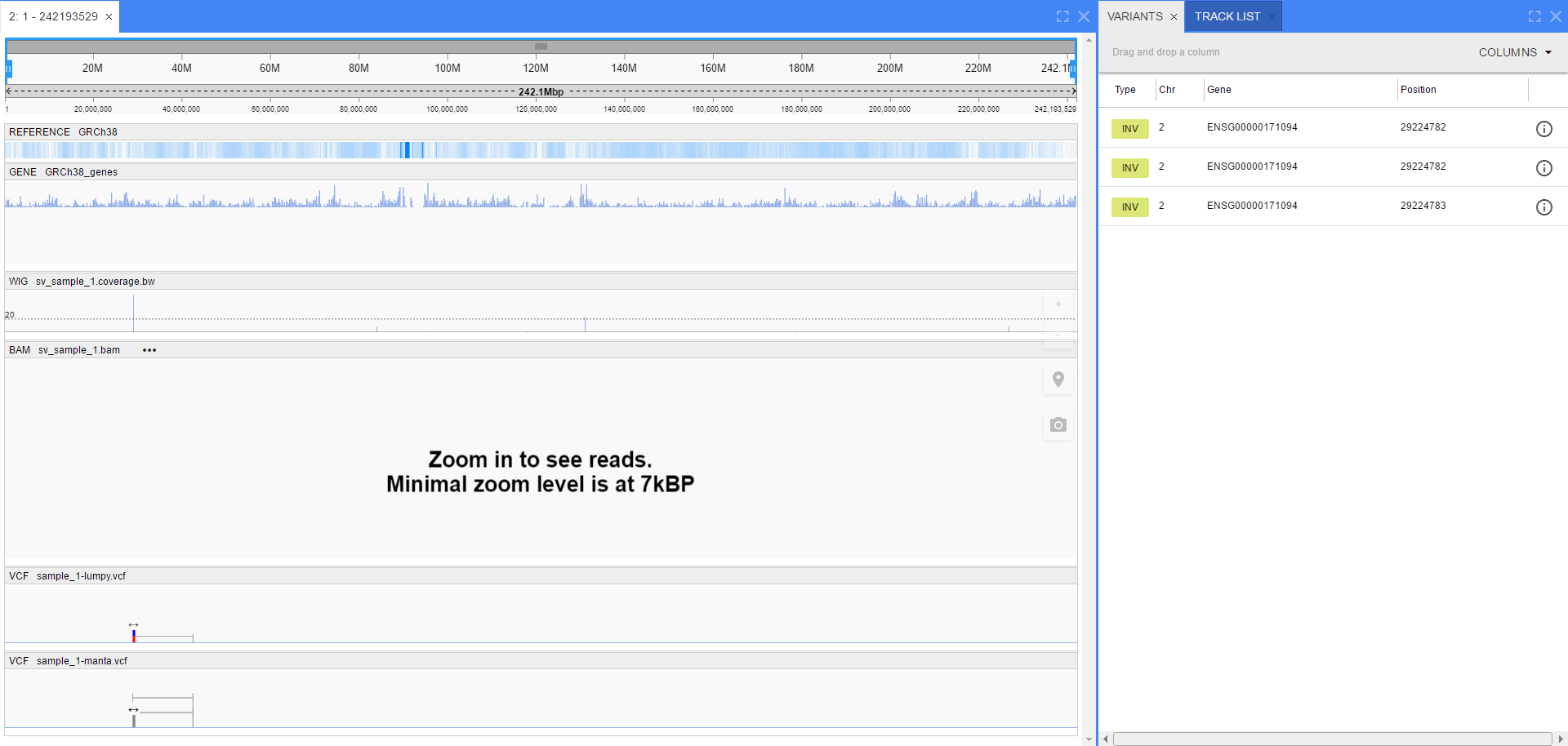This screenshot has width=1568, height=746.
Task: Select the 2: 1 - 242193529 browser tab
Action: tap(53, 16)
